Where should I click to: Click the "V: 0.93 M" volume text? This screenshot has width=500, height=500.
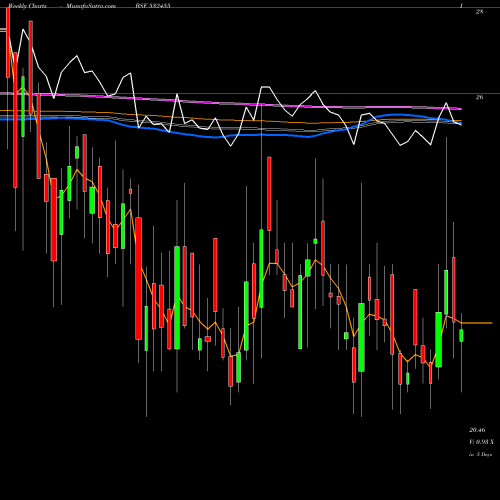[481, 442]
